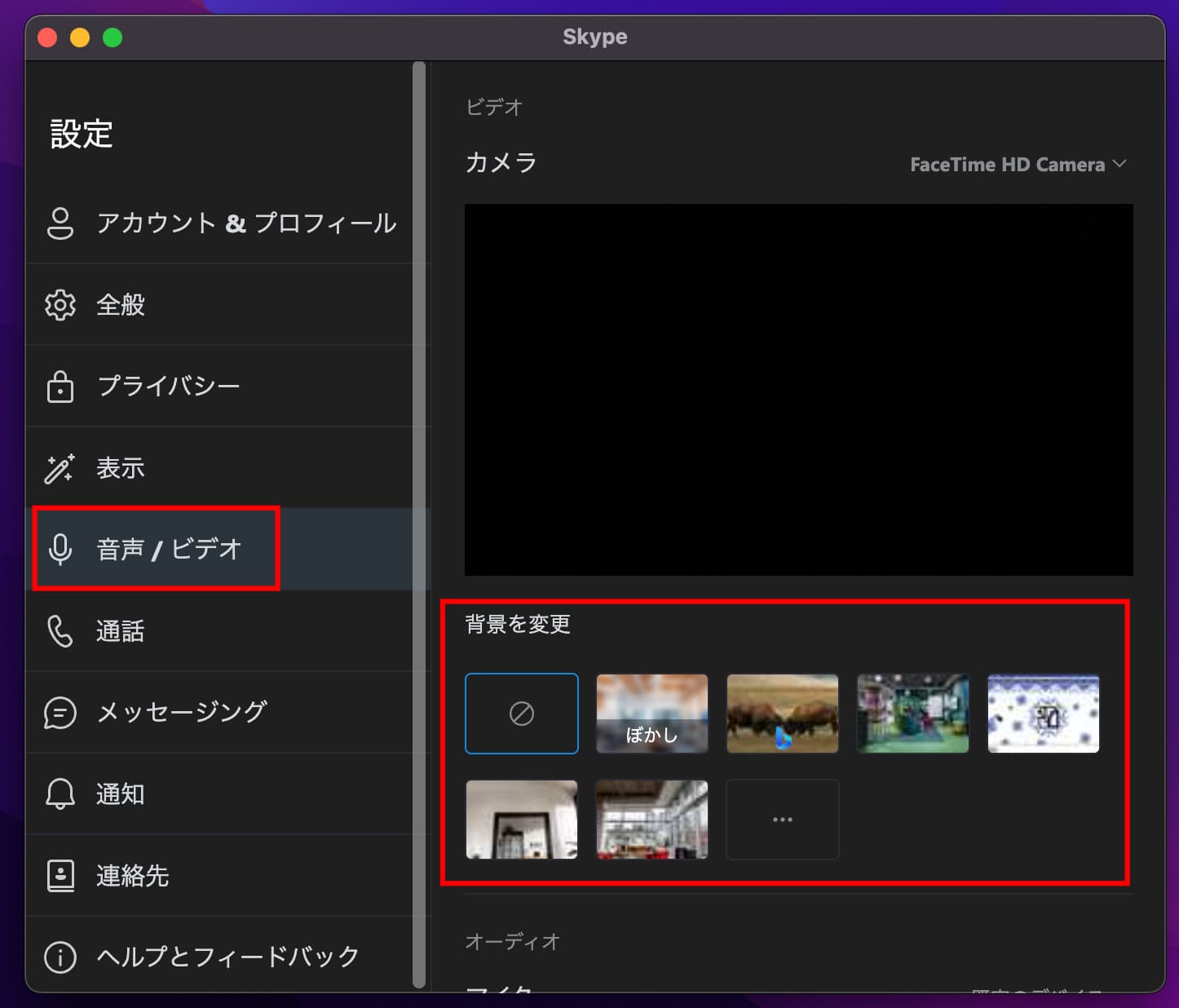Click the オーディオ section label
The width and height of the screenshot is (1179, 1008).
pos(513,942)
